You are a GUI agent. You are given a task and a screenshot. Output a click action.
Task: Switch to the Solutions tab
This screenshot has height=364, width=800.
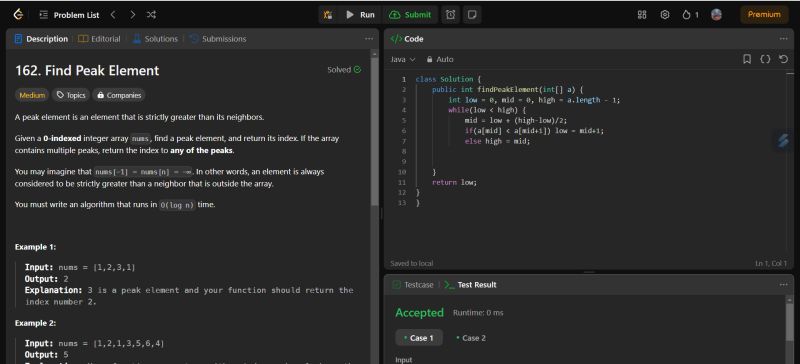coord(155,39)
